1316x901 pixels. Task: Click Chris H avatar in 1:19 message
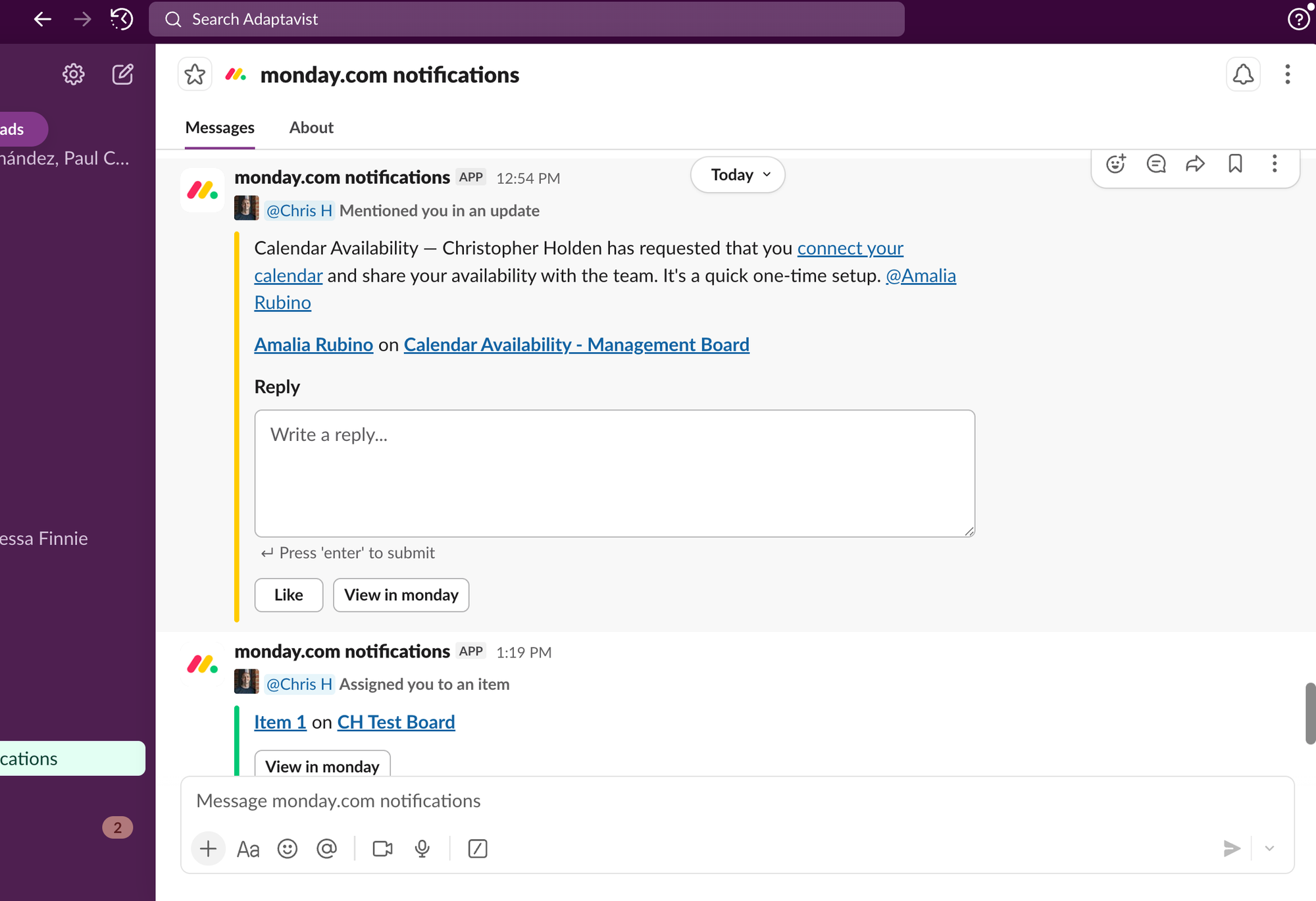247,682
